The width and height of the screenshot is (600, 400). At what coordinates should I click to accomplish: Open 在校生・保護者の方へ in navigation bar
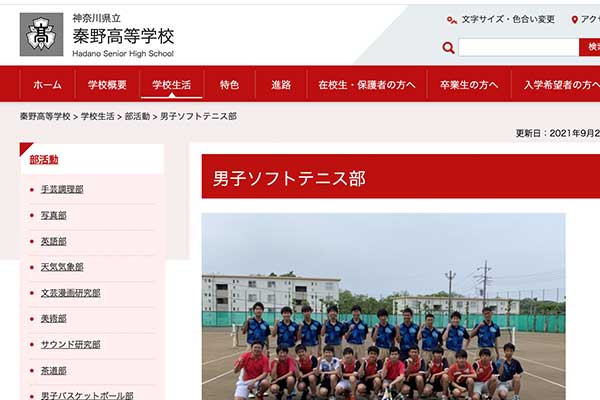[x=367, y=85]
